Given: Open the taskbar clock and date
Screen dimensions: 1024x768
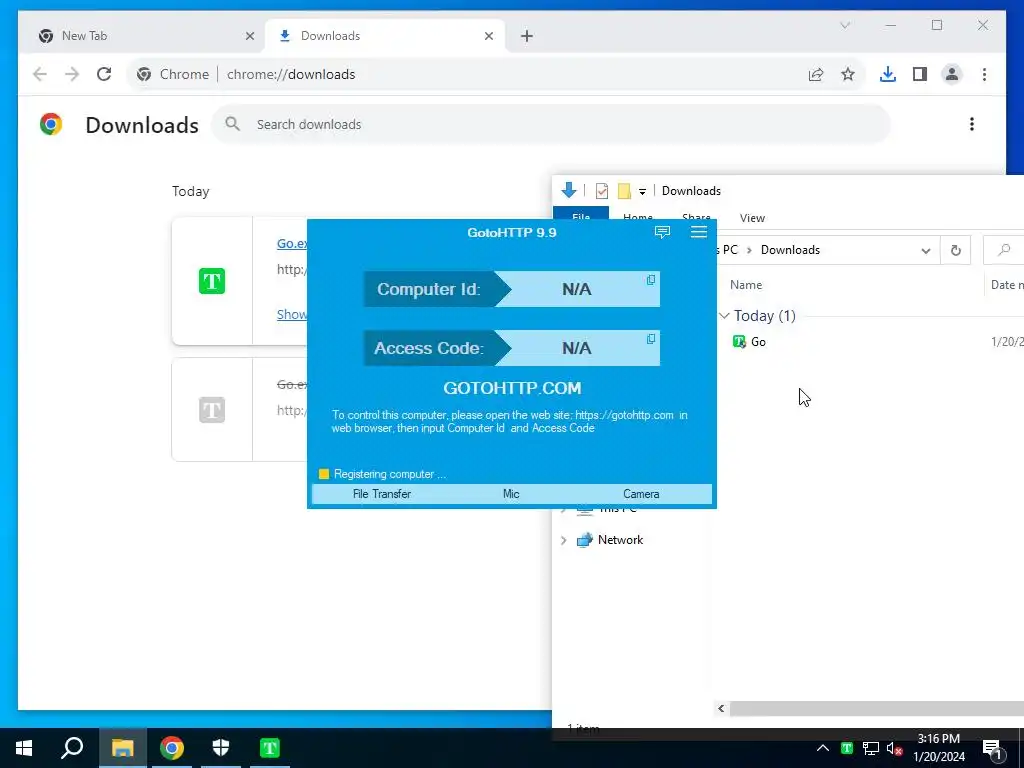Looking at the screenshot, I should (x=938, y=748).
